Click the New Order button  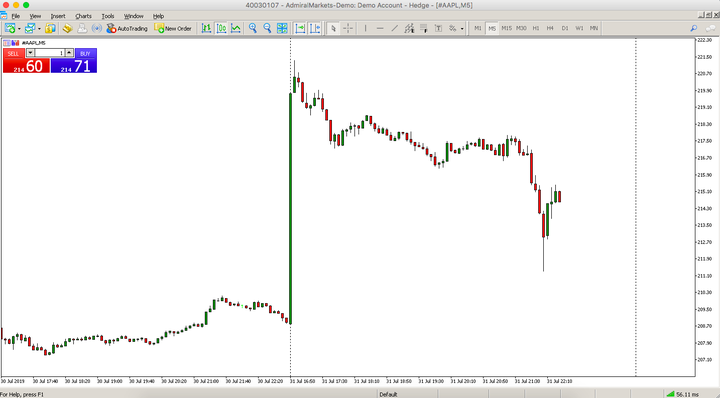point(173,28)
